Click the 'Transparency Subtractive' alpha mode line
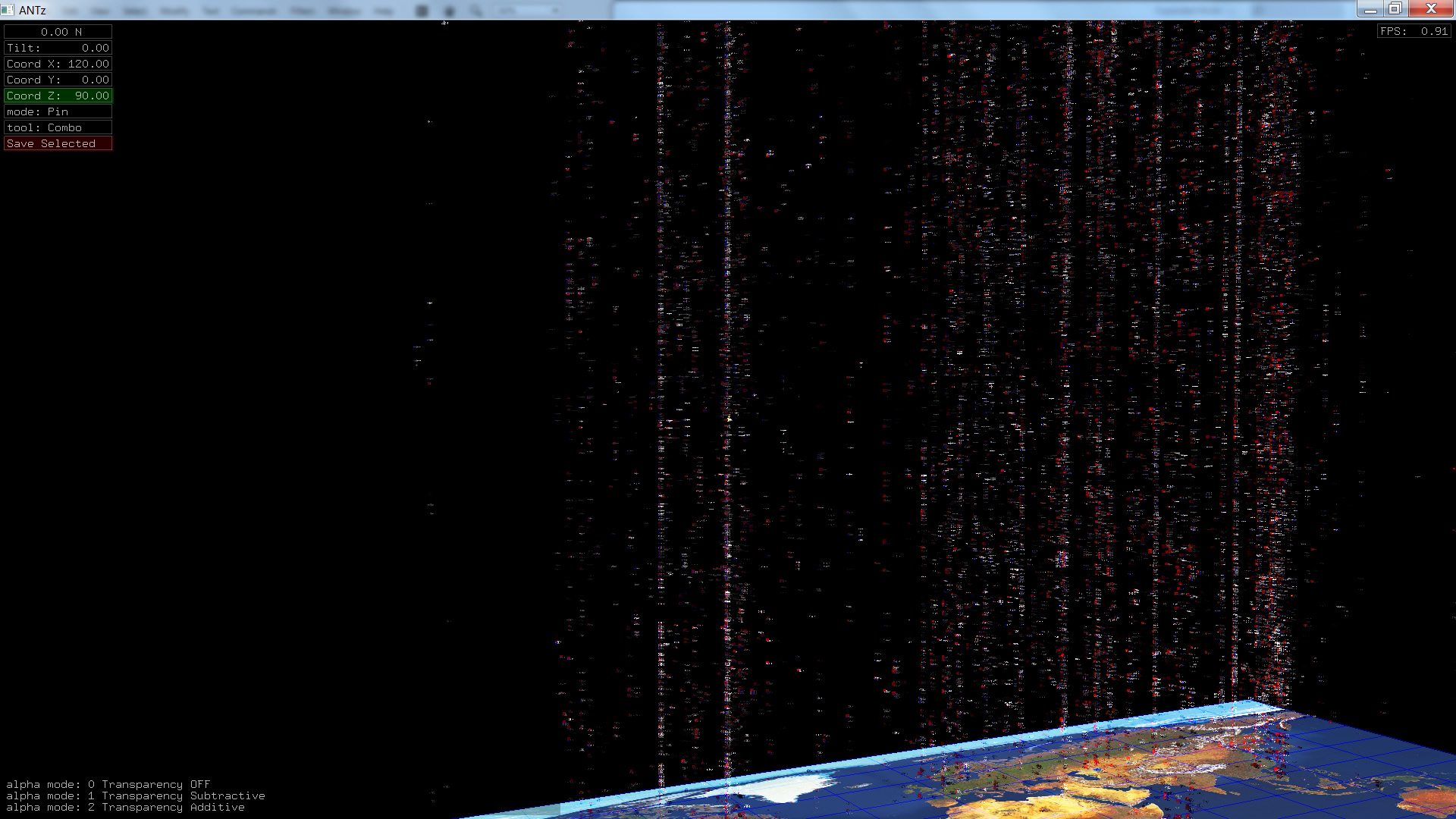1456x819 pixels. click(136, 795)
